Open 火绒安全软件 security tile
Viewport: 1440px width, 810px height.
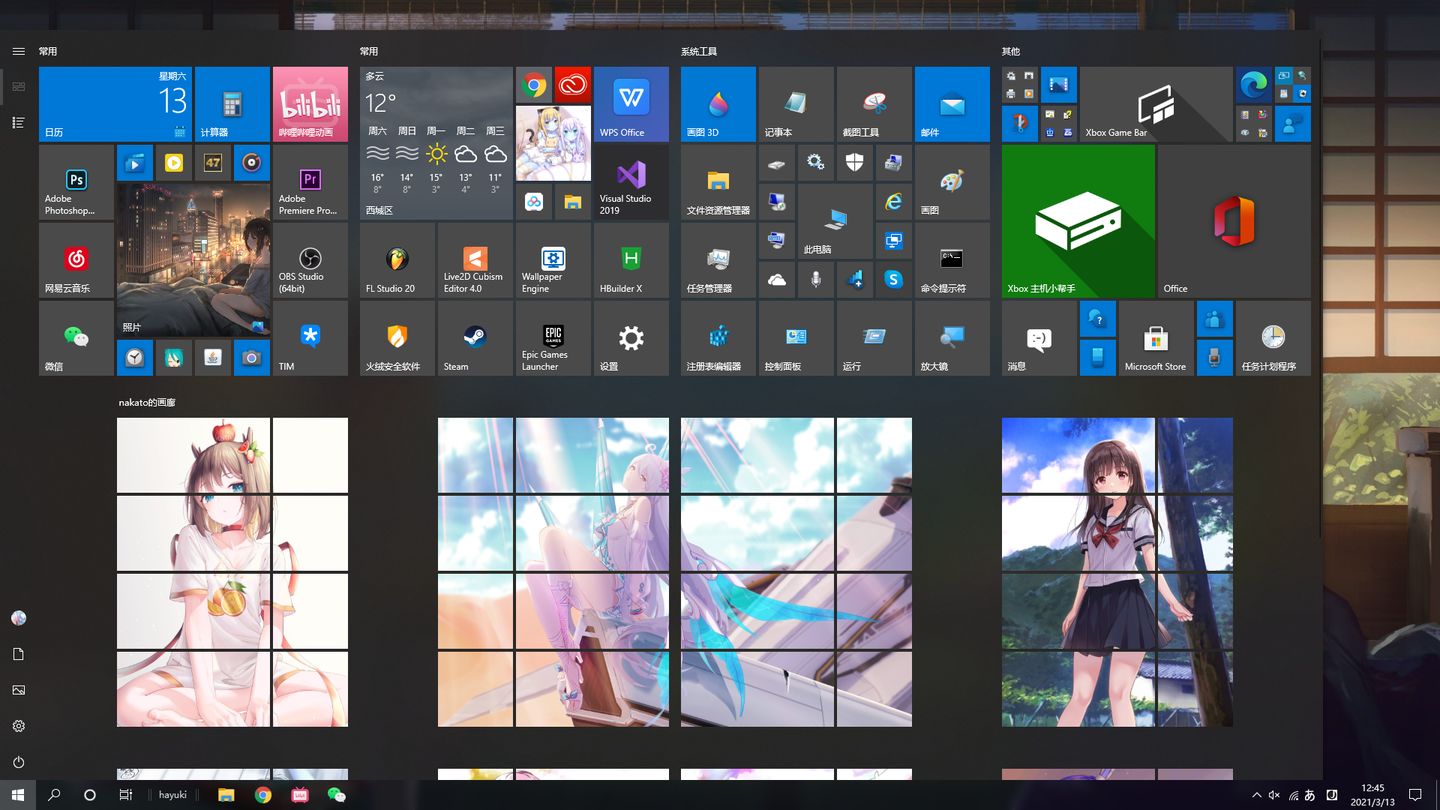click(397, 338)
